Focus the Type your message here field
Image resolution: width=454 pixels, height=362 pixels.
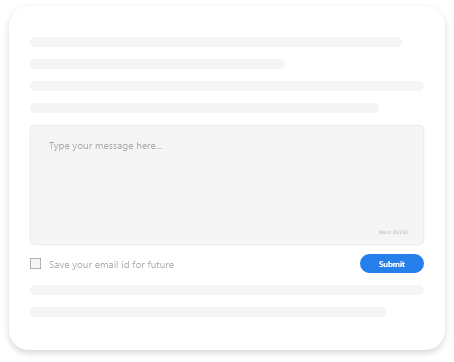(227, 185)
